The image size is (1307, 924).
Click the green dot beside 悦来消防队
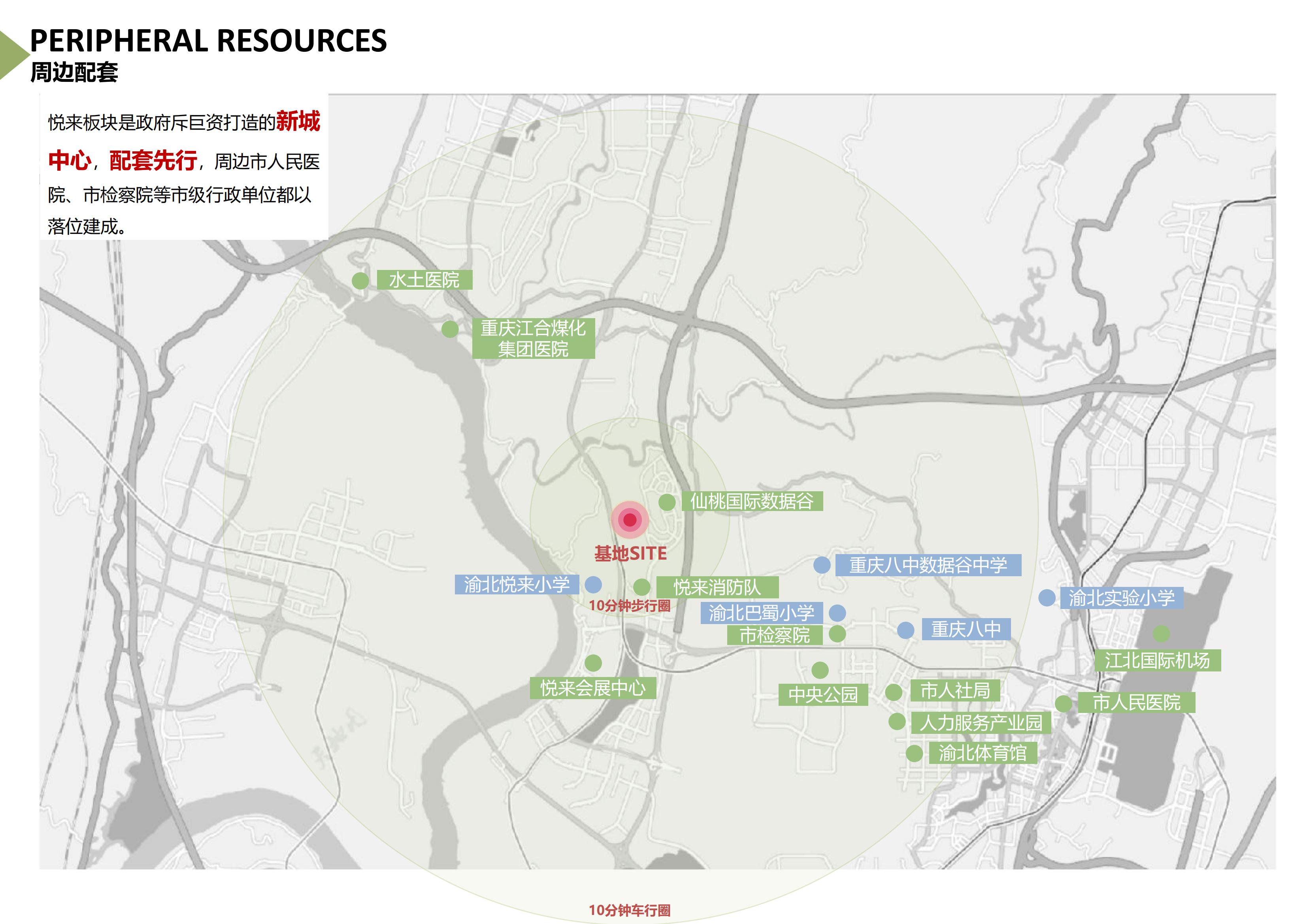(641, 587)
